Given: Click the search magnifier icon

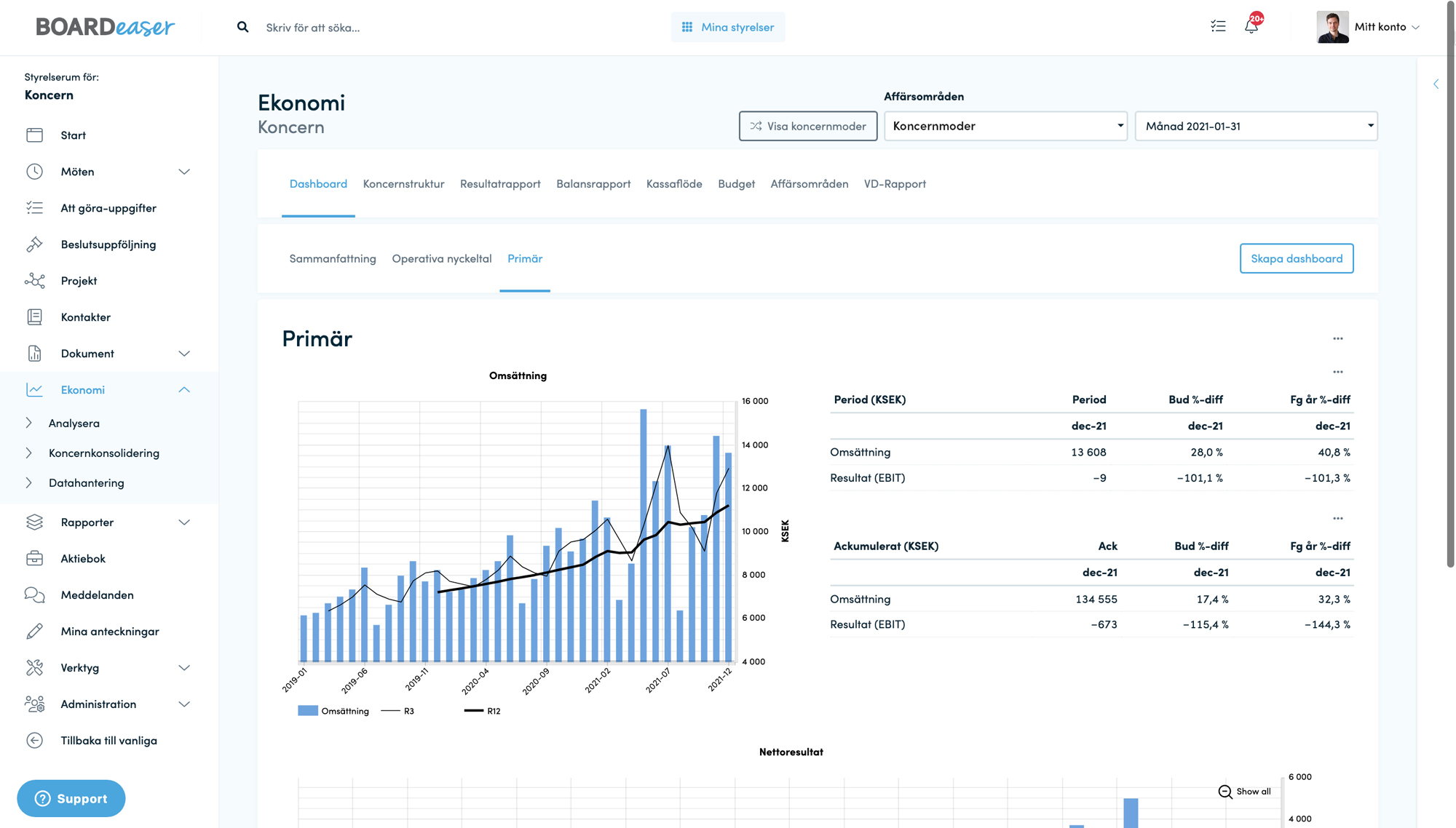Looking at the screenshot, I should click(x=243, y=27).
